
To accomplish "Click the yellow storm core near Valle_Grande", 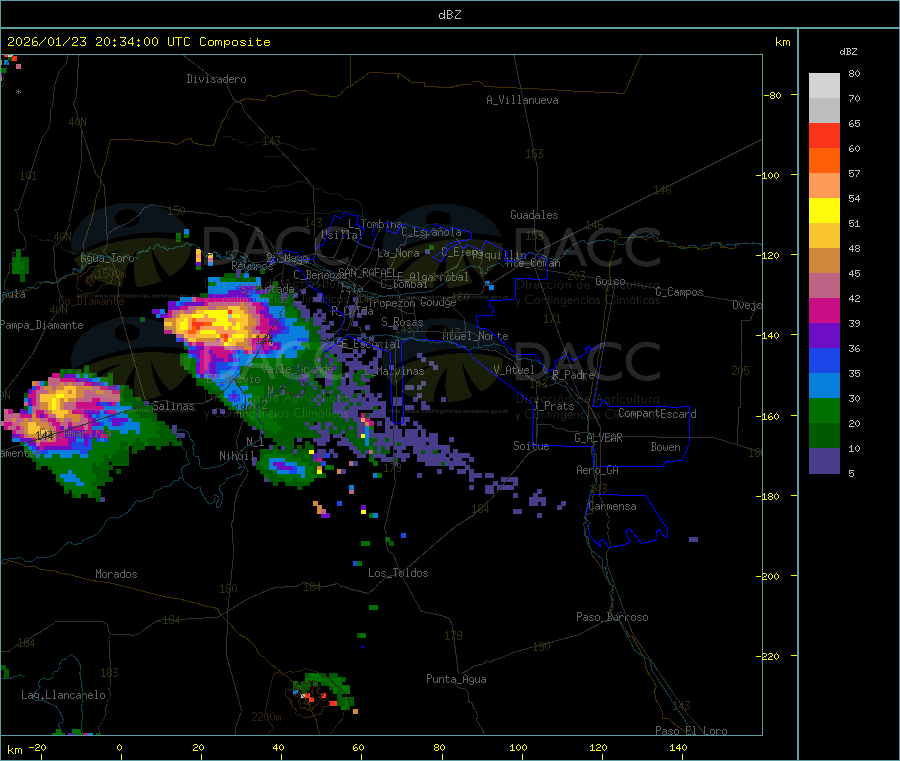I will point(212,324).
